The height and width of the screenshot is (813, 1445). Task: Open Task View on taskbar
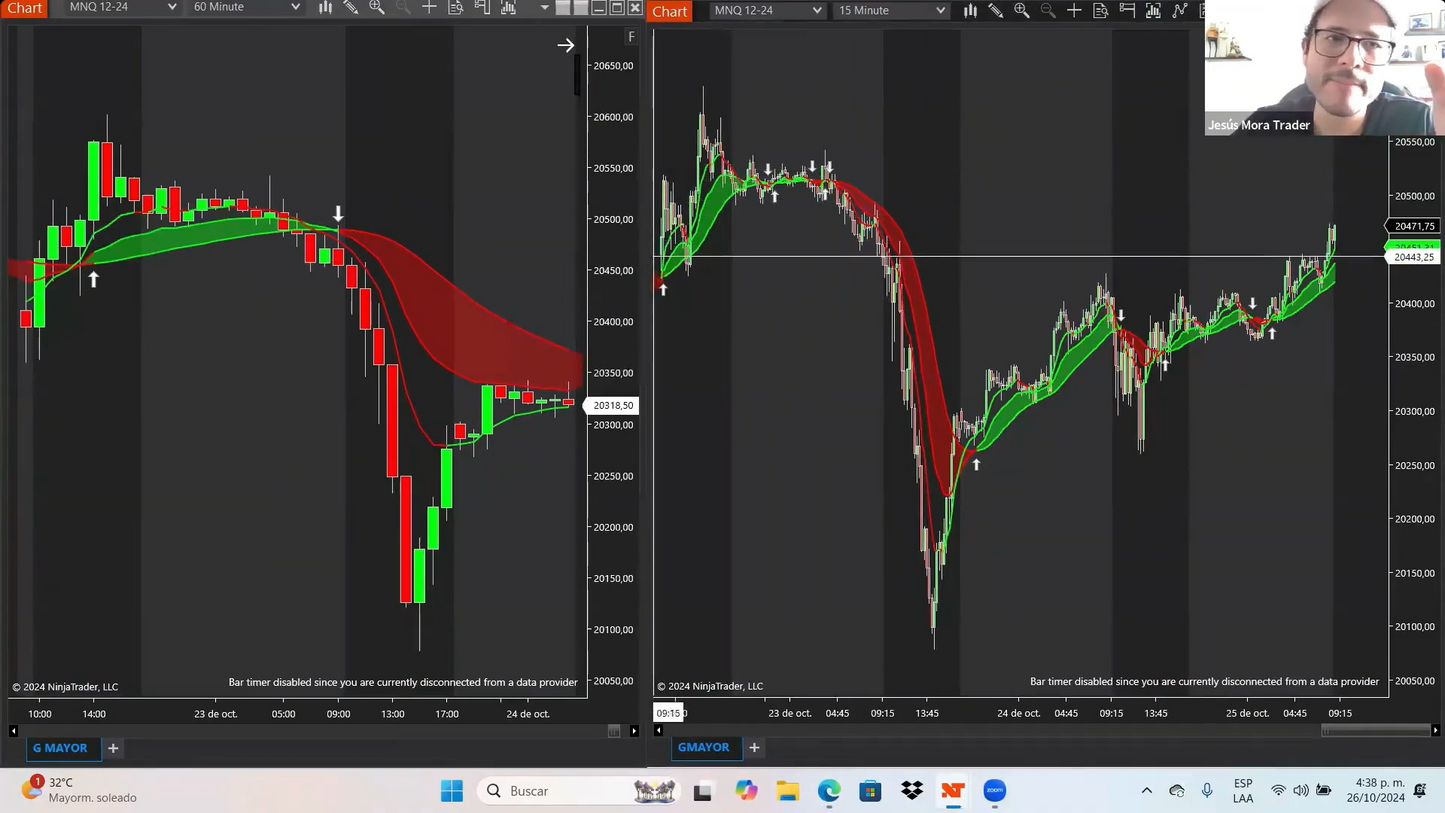point(703,791)
